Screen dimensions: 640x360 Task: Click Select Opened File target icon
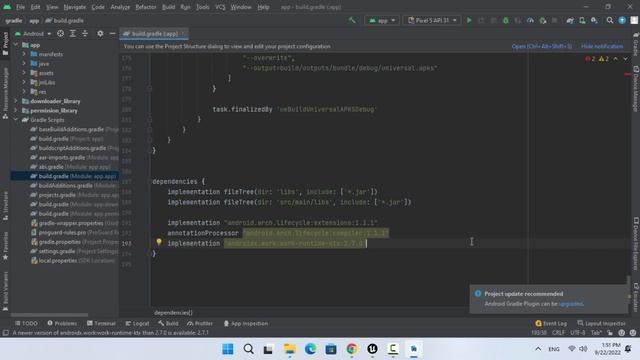tap(60, 33)
